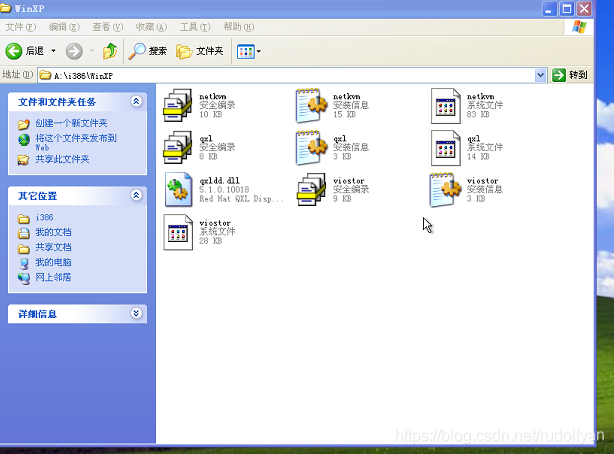Screen dimensions: 614x454
Task: Expand the address bar dropdown arrow
Action: (540, 75)
